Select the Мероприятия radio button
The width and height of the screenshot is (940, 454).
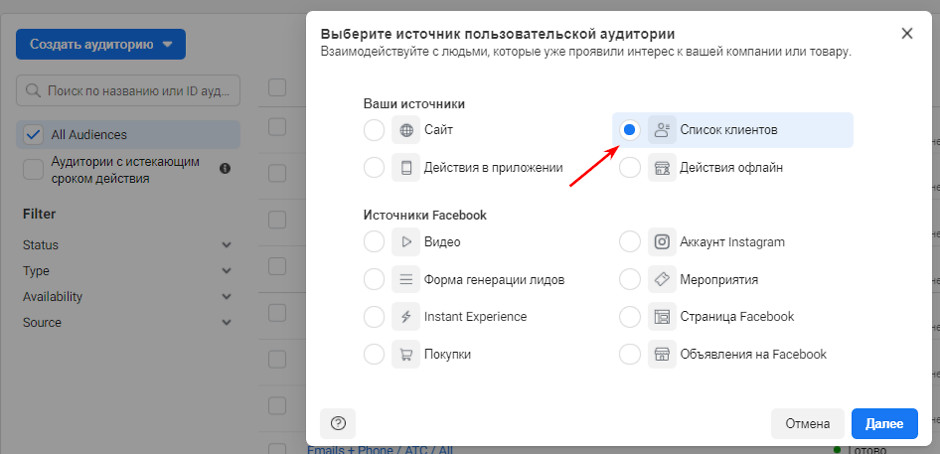[629, 279]
